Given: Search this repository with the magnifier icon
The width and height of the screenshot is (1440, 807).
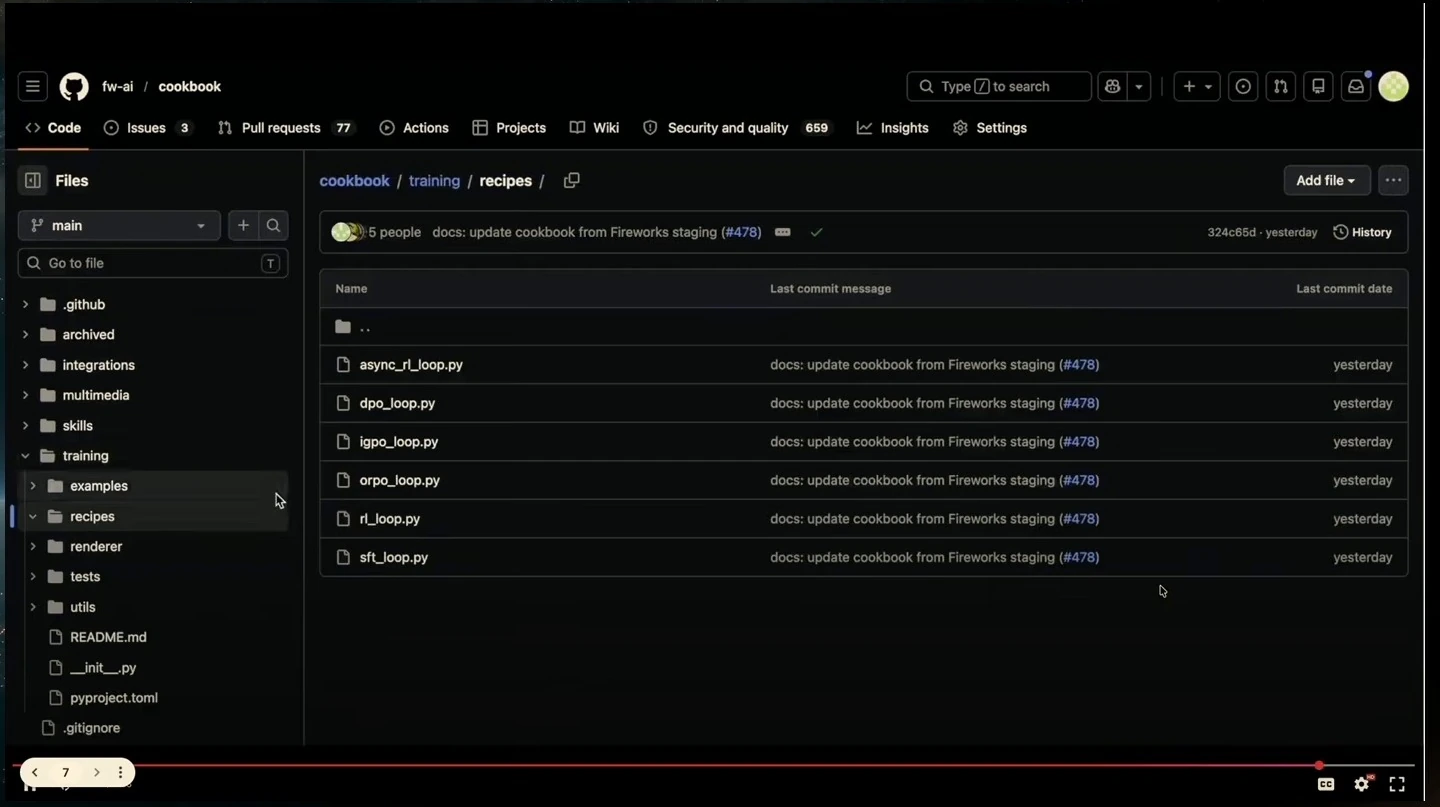Looking at the screenshot, I should click(x=273, y=226).
